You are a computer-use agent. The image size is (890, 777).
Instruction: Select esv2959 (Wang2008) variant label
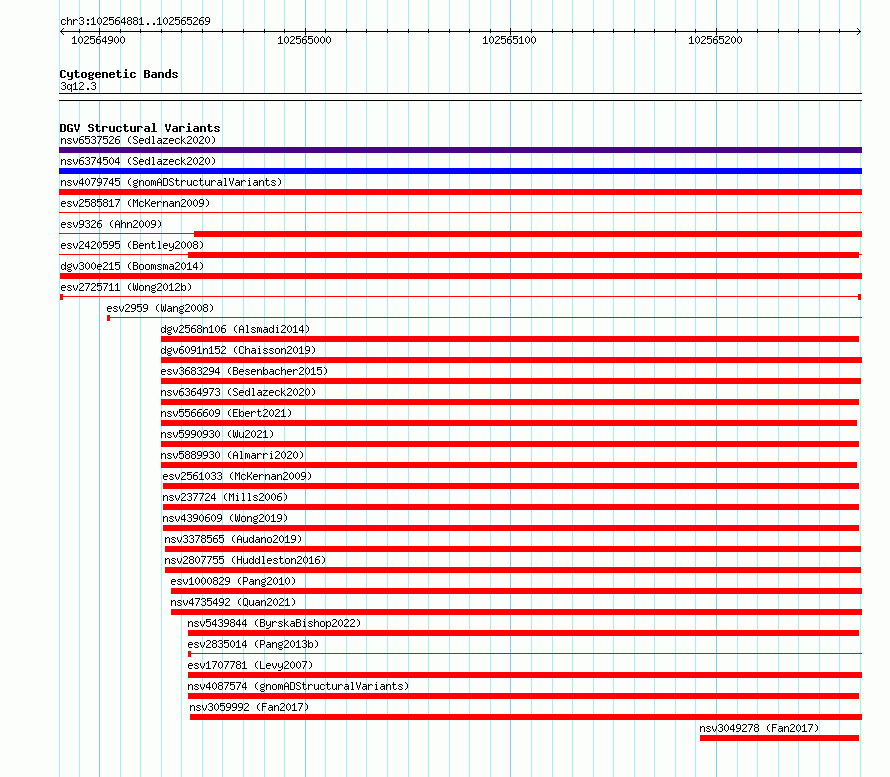[x=160, y=308]
